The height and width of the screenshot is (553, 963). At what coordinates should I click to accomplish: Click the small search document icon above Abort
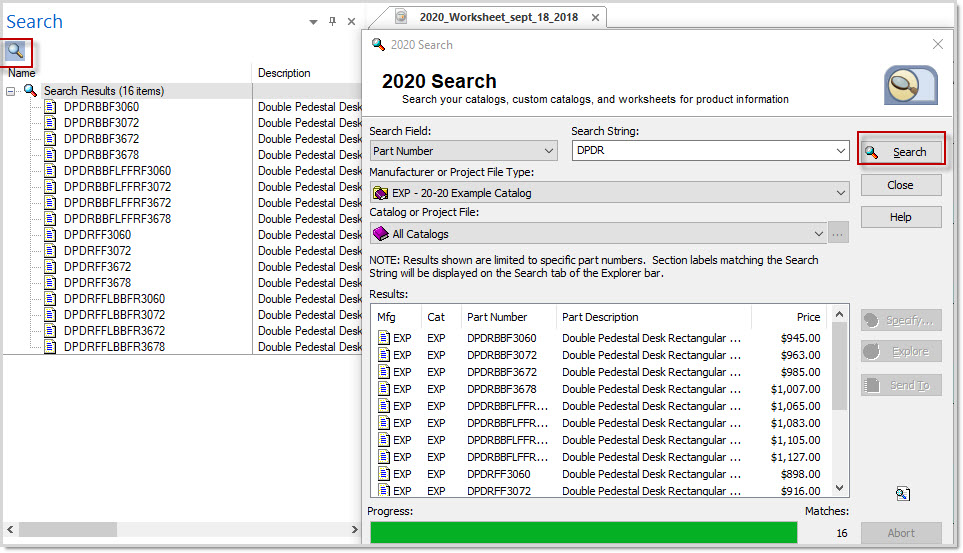(x=902, y=493)
